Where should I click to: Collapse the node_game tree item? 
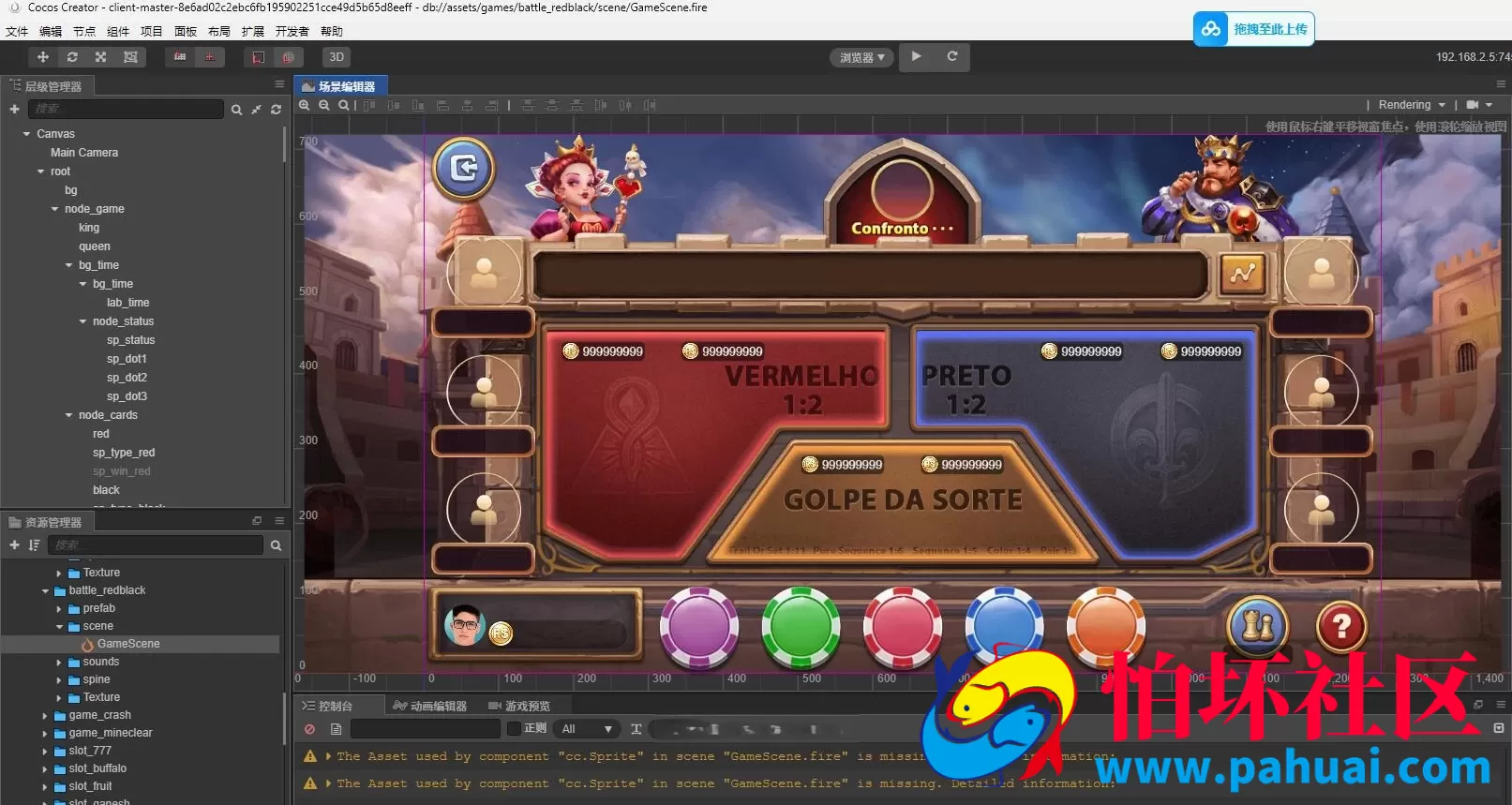(54, 209)
